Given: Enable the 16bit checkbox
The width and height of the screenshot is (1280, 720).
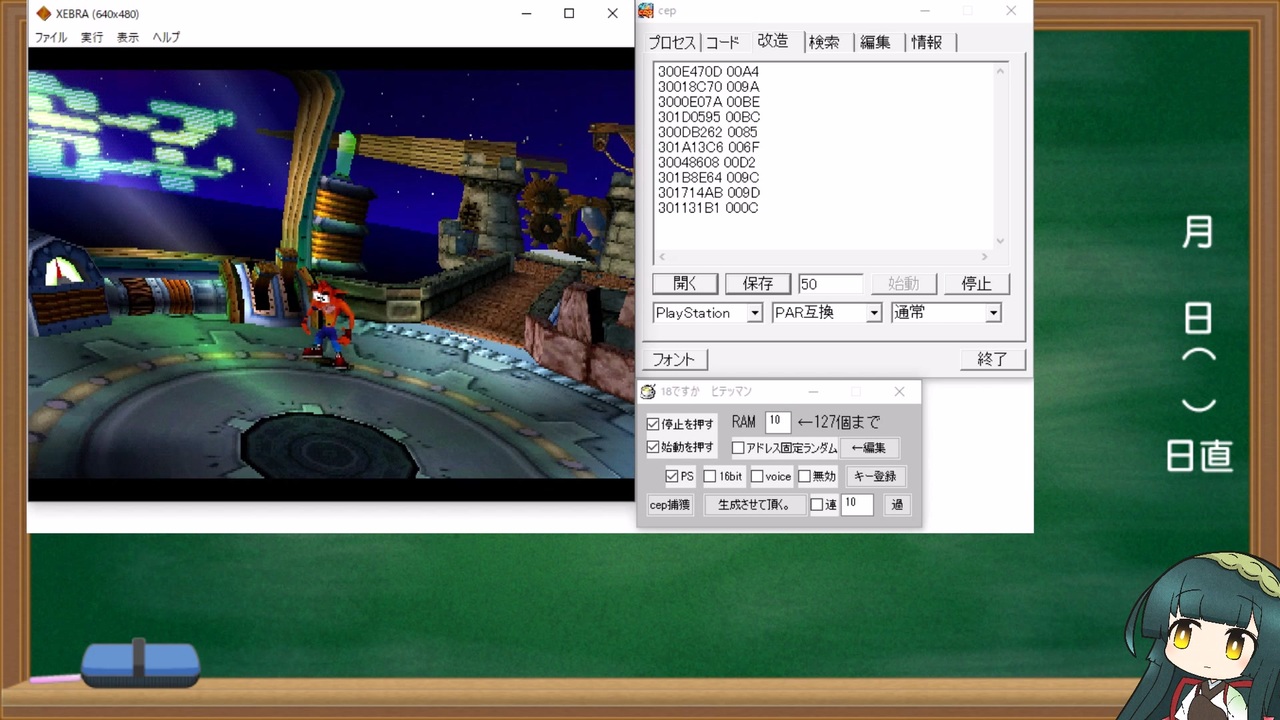Looking at the screenshot, I should click(x=710, y=477).
